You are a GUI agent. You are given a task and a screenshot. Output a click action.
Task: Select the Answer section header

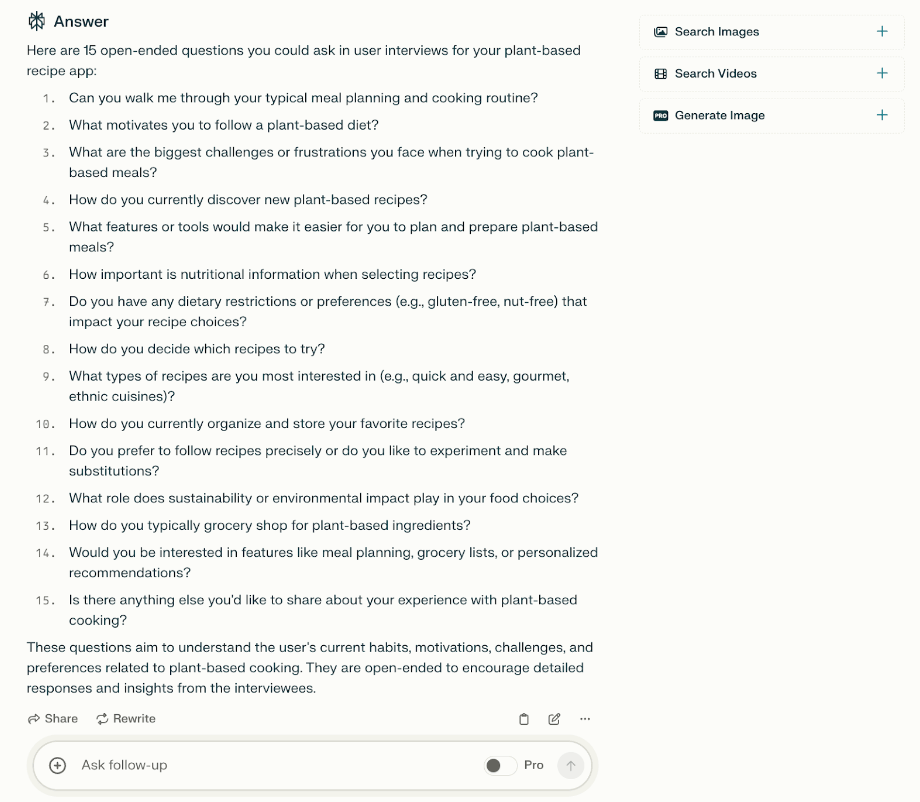click(80, 20)
